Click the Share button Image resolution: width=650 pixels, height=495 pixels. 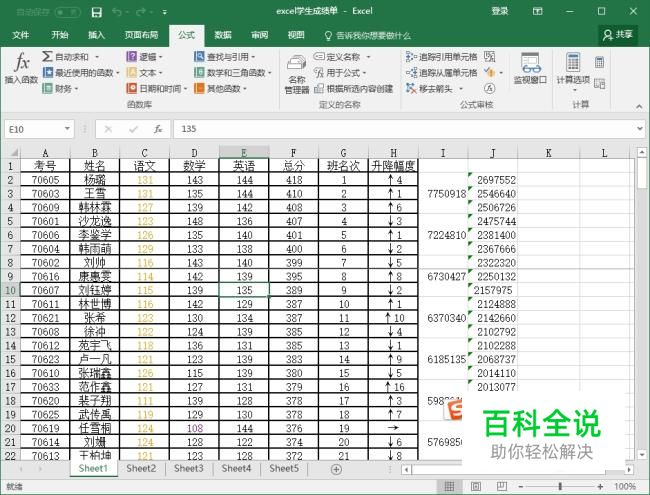click(618, 35)
